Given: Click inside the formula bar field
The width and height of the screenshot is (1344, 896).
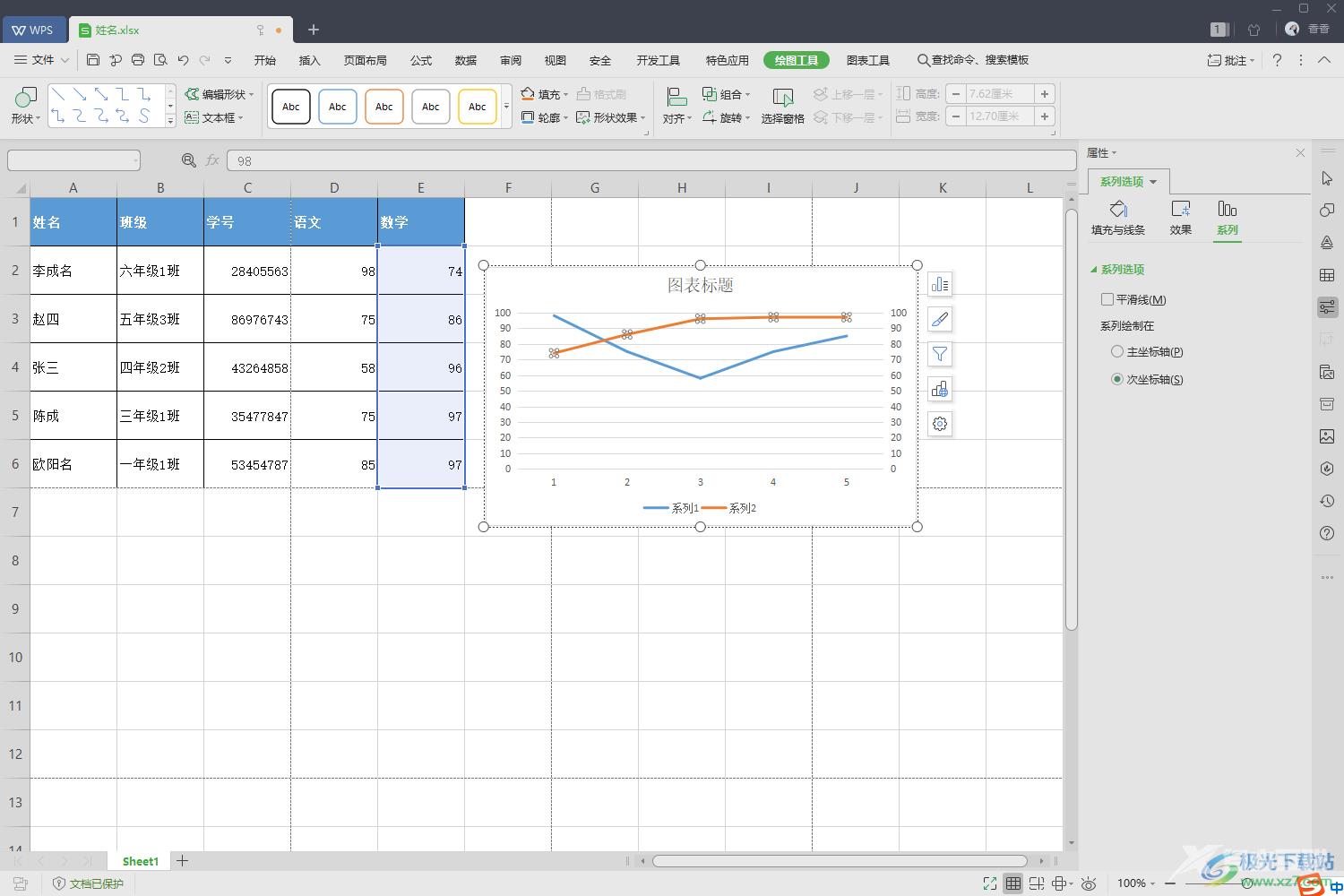Looking at the screenshot, I should tap(651, 160).
